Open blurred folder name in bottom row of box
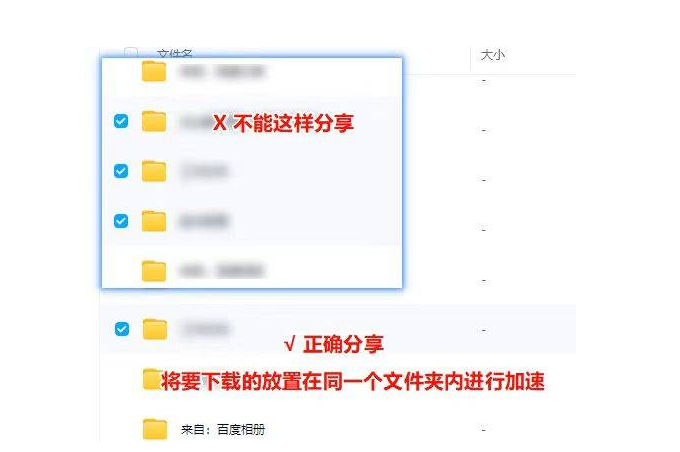 click(x=222, y=271)
